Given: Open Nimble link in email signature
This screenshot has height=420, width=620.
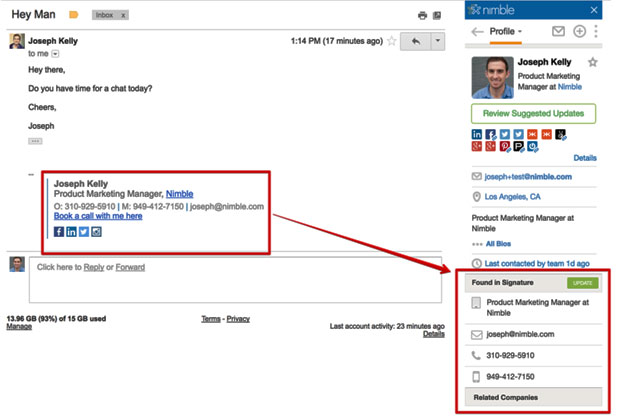Looking at the screenshot, I should point(180,194).
